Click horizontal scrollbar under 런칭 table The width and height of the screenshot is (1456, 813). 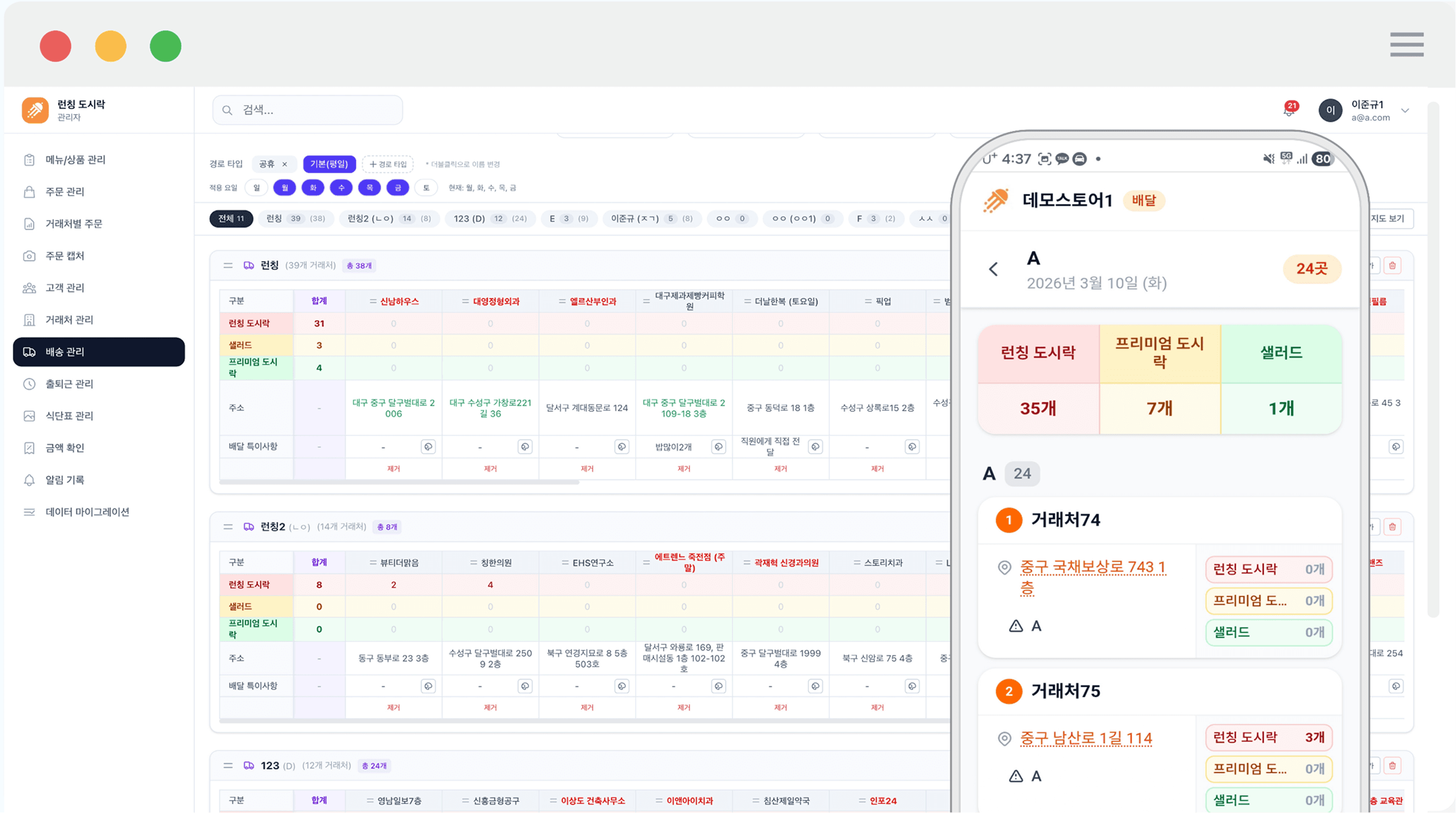pyautogui.click(x=399, y=483)
